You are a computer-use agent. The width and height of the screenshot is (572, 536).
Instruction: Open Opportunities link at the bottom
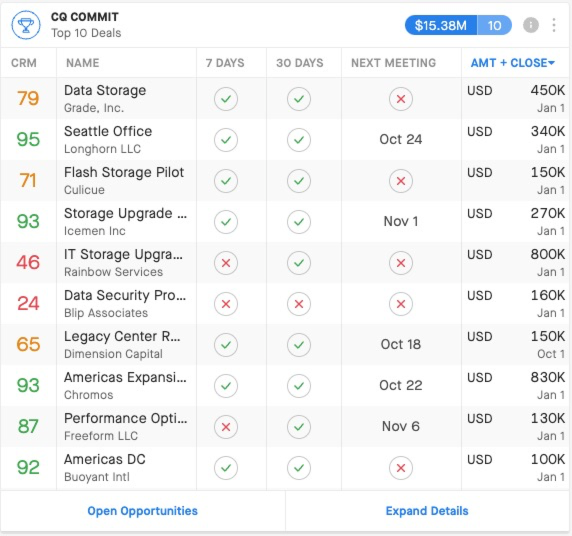tap(142, 511)
